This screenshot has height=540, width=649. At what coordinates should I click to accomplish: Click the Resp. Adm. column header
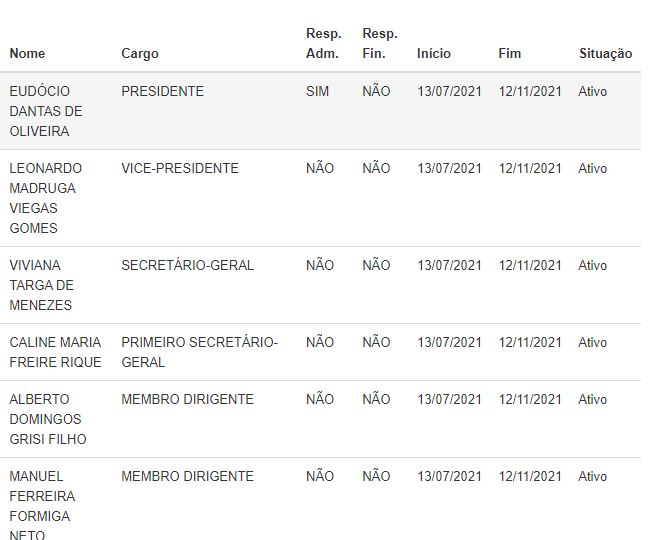(324, 43)
